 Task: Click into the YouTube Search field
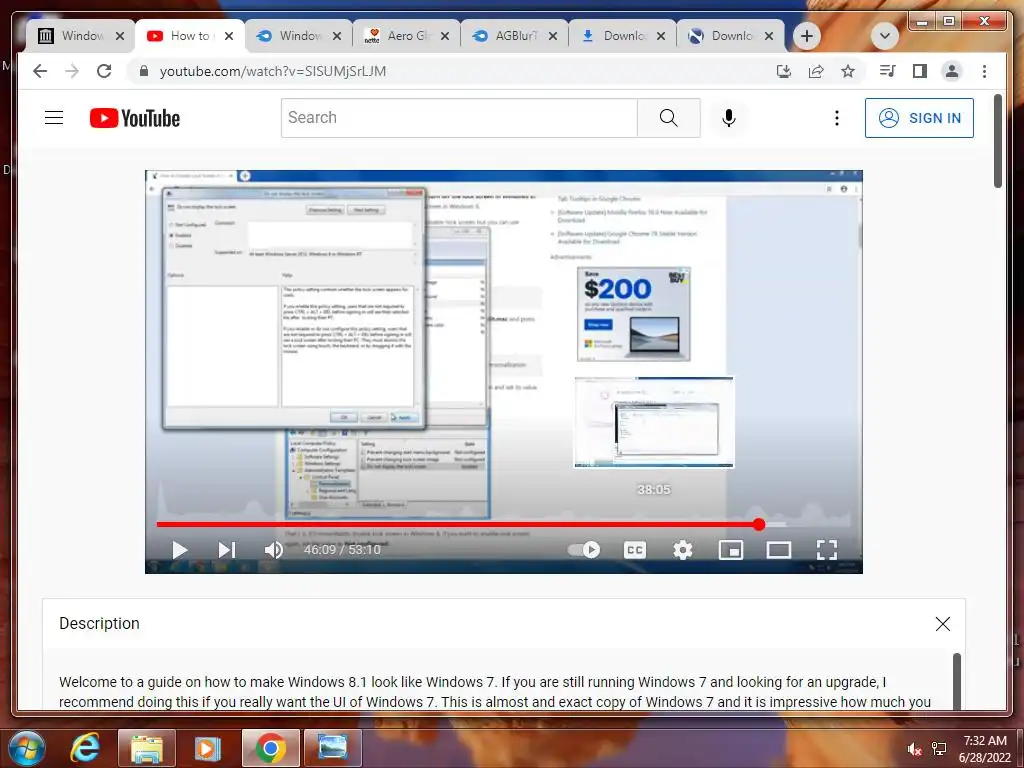[459, 118]
